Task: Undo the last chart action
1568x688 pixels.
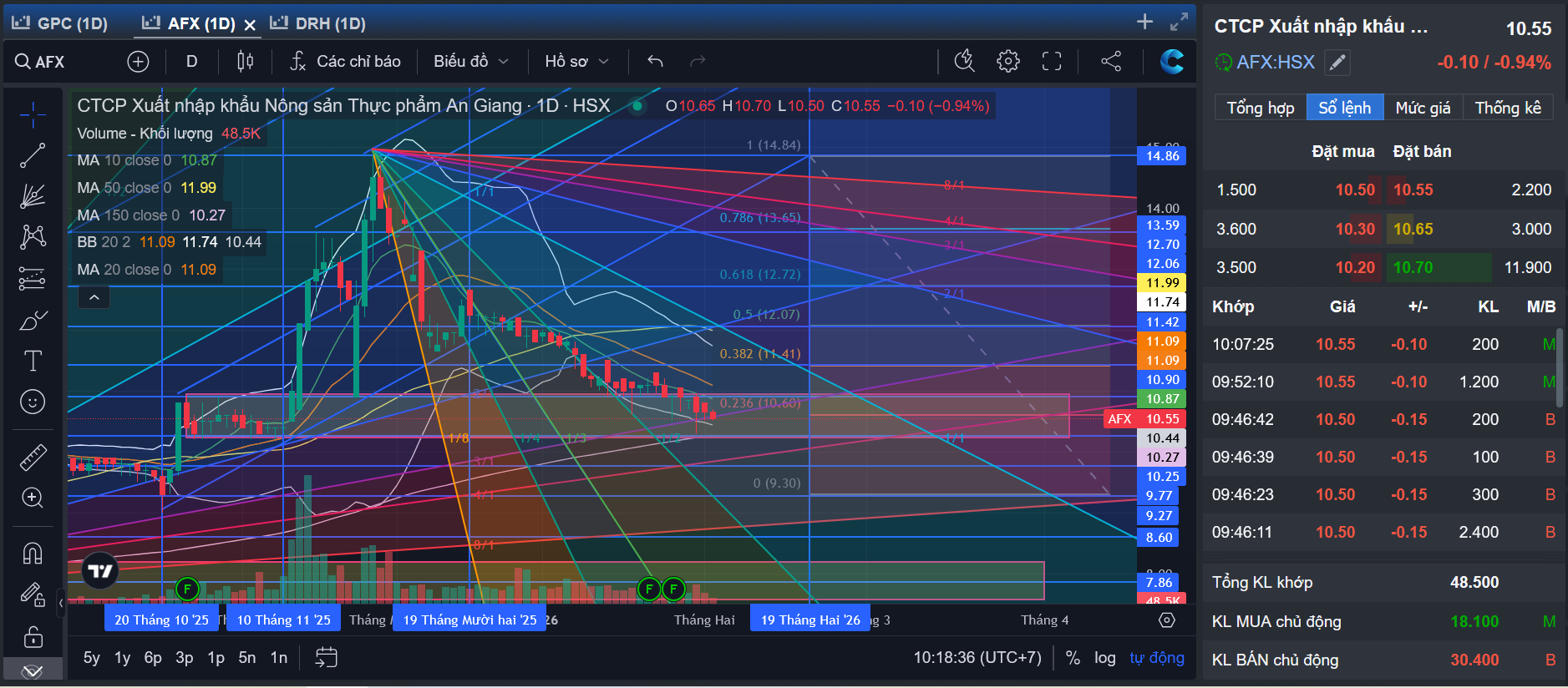Action: tap(656, 62)
